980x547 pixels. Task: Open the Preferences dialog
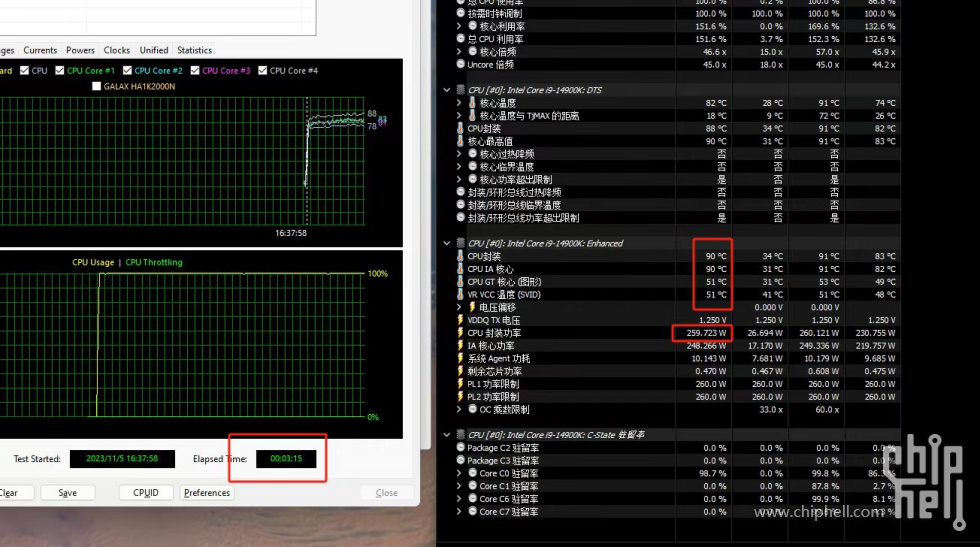tap(207, 493)
